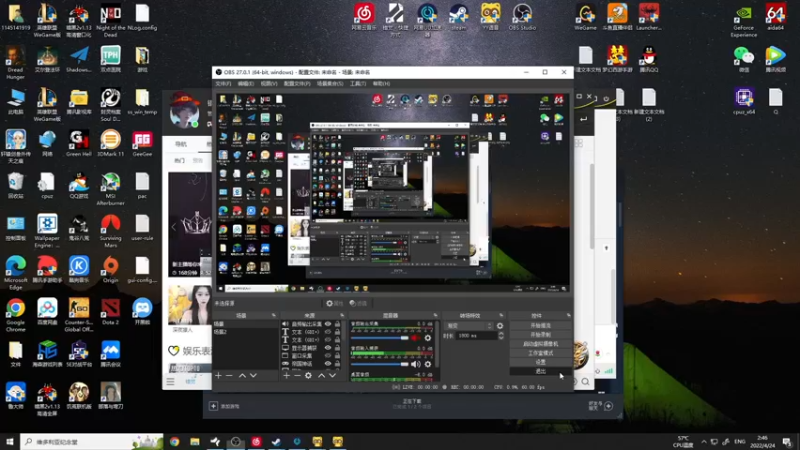
Task: Pop out the Sources dock panel
Action: 342,316
